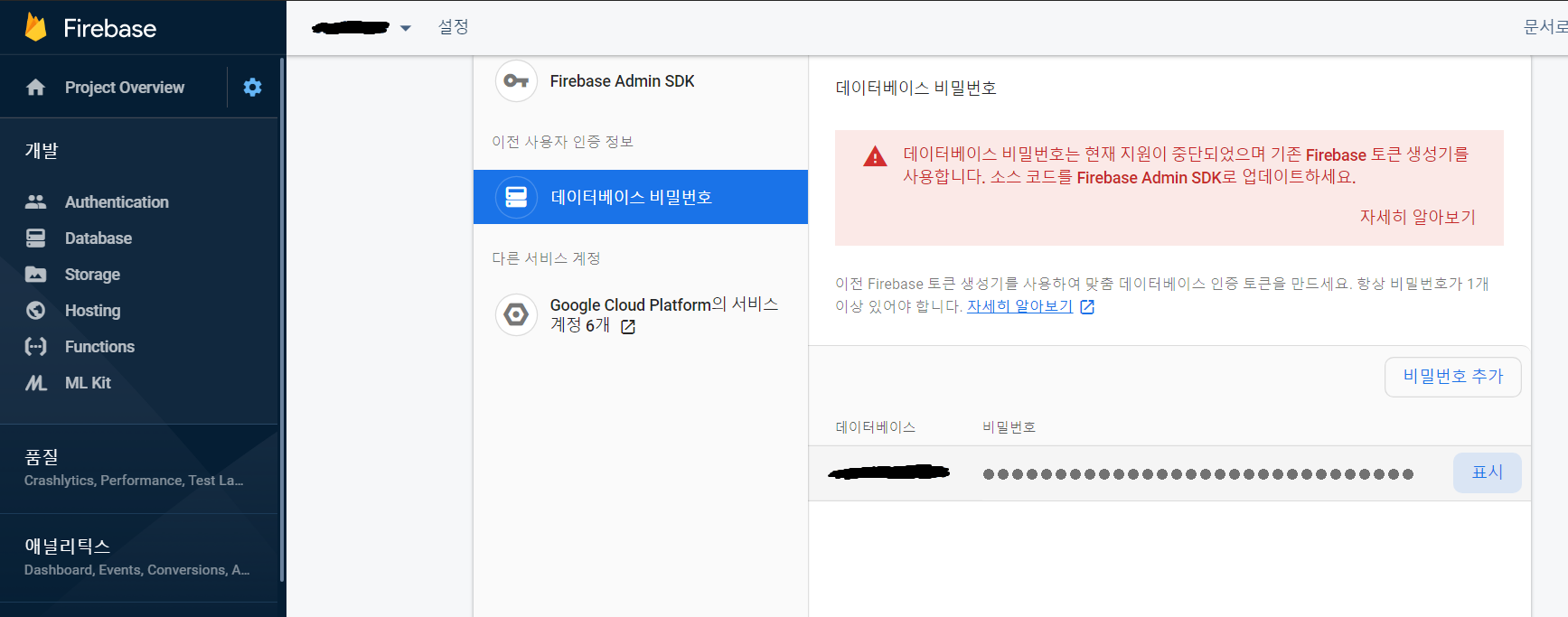
Task: Click red 자세히 알아보기 link in warning
Action: (x=1417, y=217)
